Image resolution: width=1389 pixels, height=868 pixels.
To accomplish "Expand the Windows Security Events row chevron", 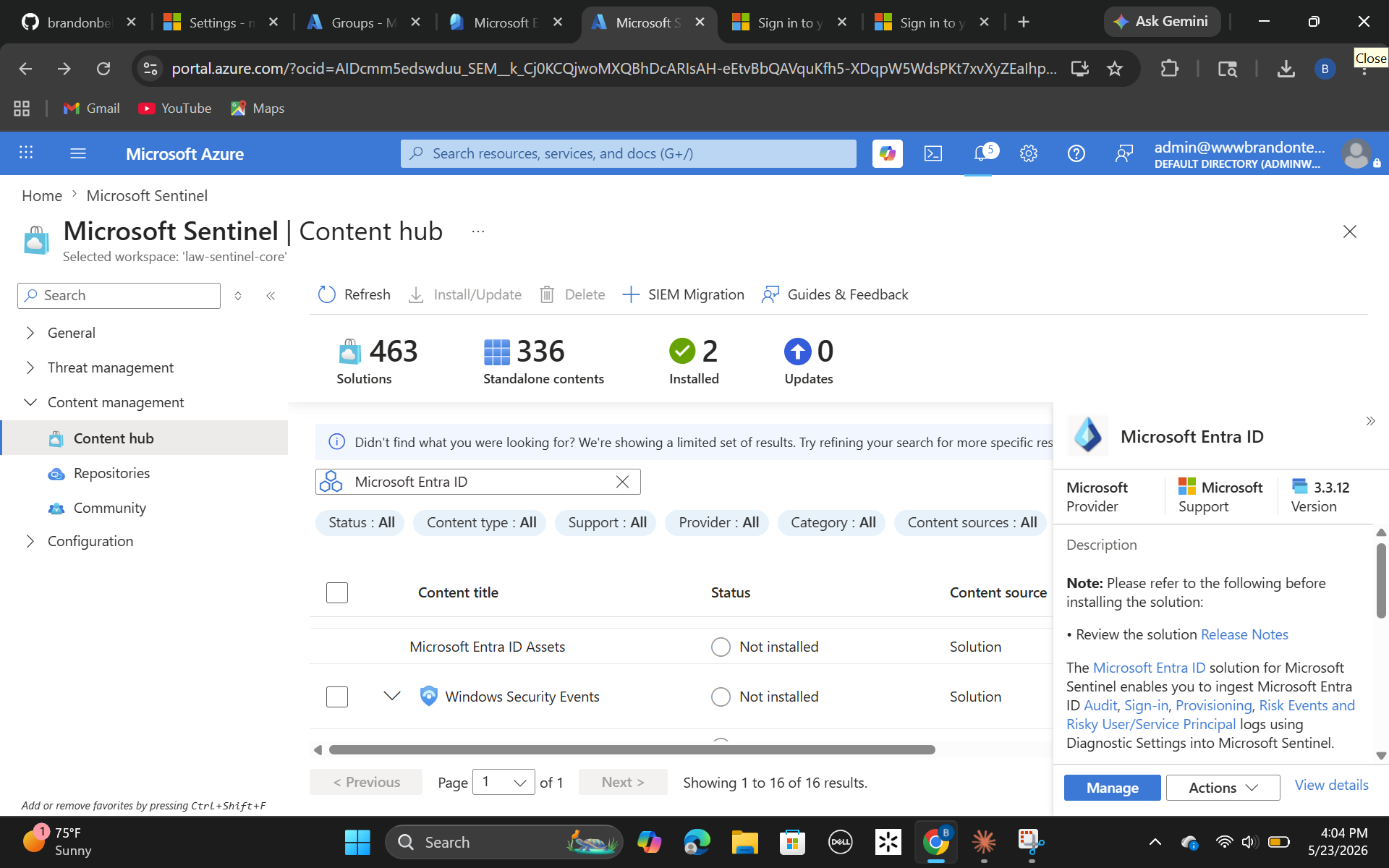I will (x=391, y=696).
